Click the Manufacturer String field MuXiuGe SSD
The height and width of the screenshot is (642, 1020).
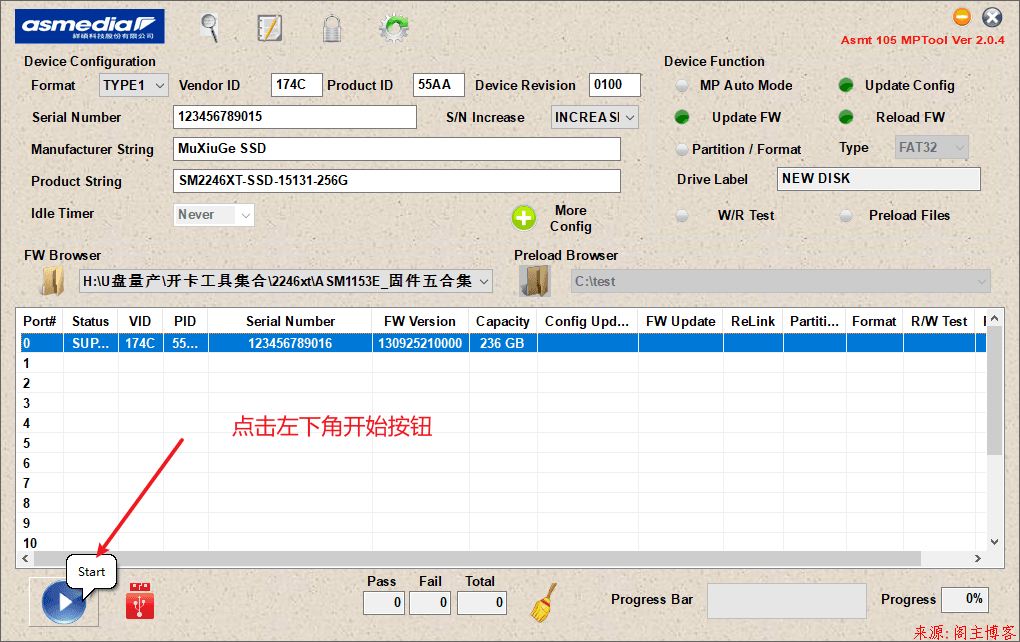[397, 149]
